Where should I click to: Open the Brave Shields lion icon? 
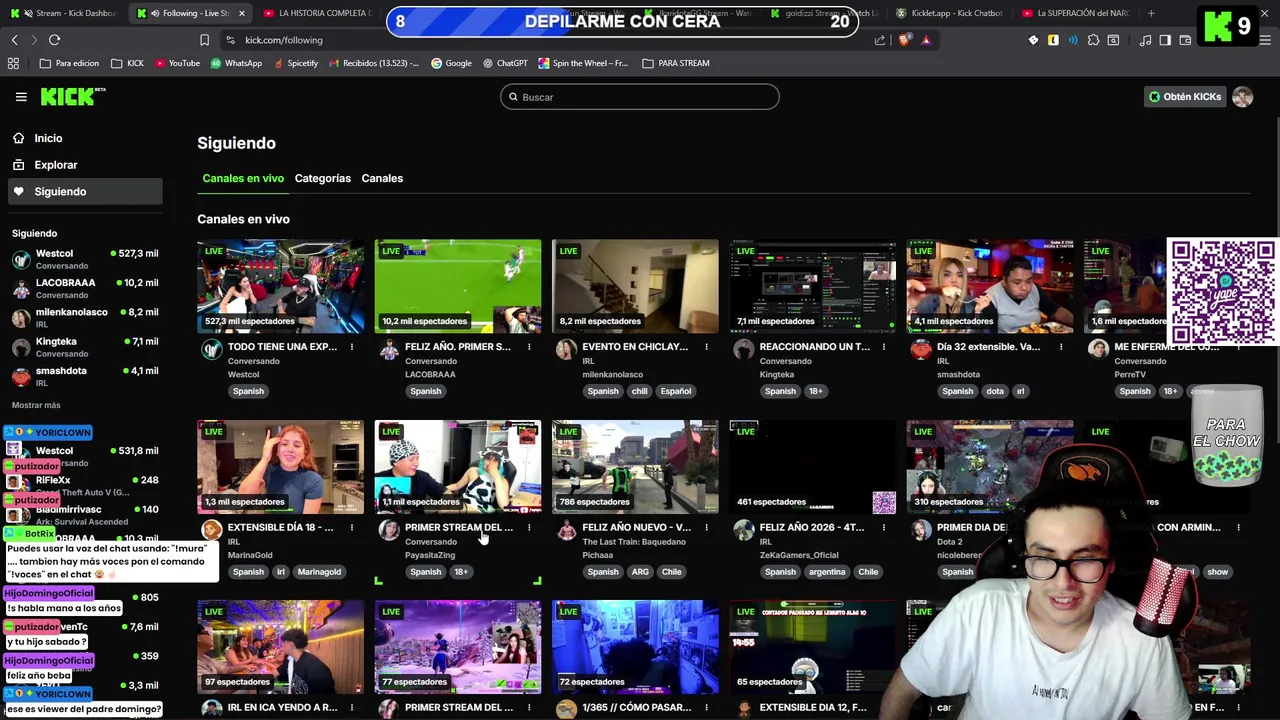(905, 40)
